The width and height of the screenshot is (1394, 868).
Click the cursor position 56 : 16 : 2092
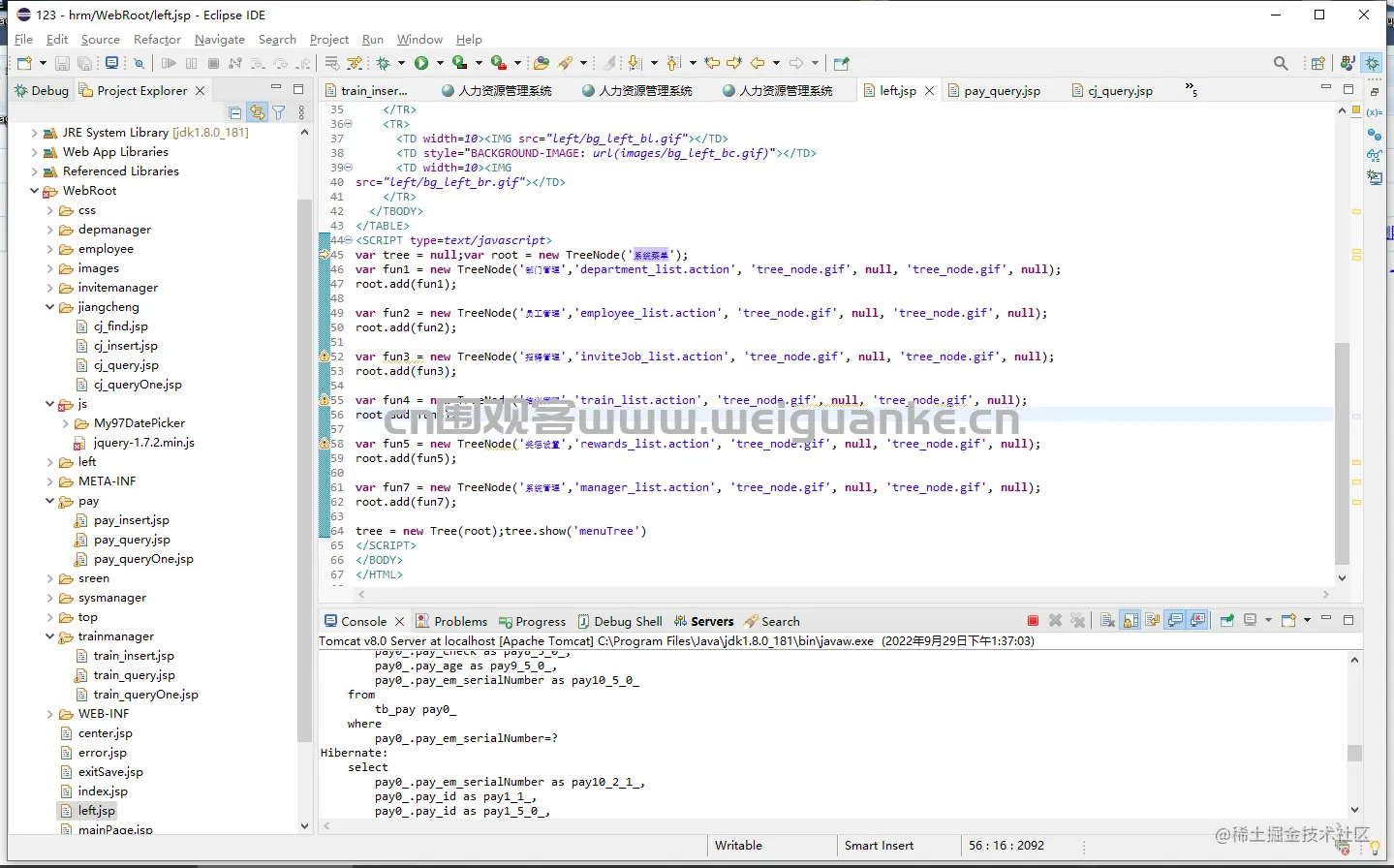tap(1007, 846)
